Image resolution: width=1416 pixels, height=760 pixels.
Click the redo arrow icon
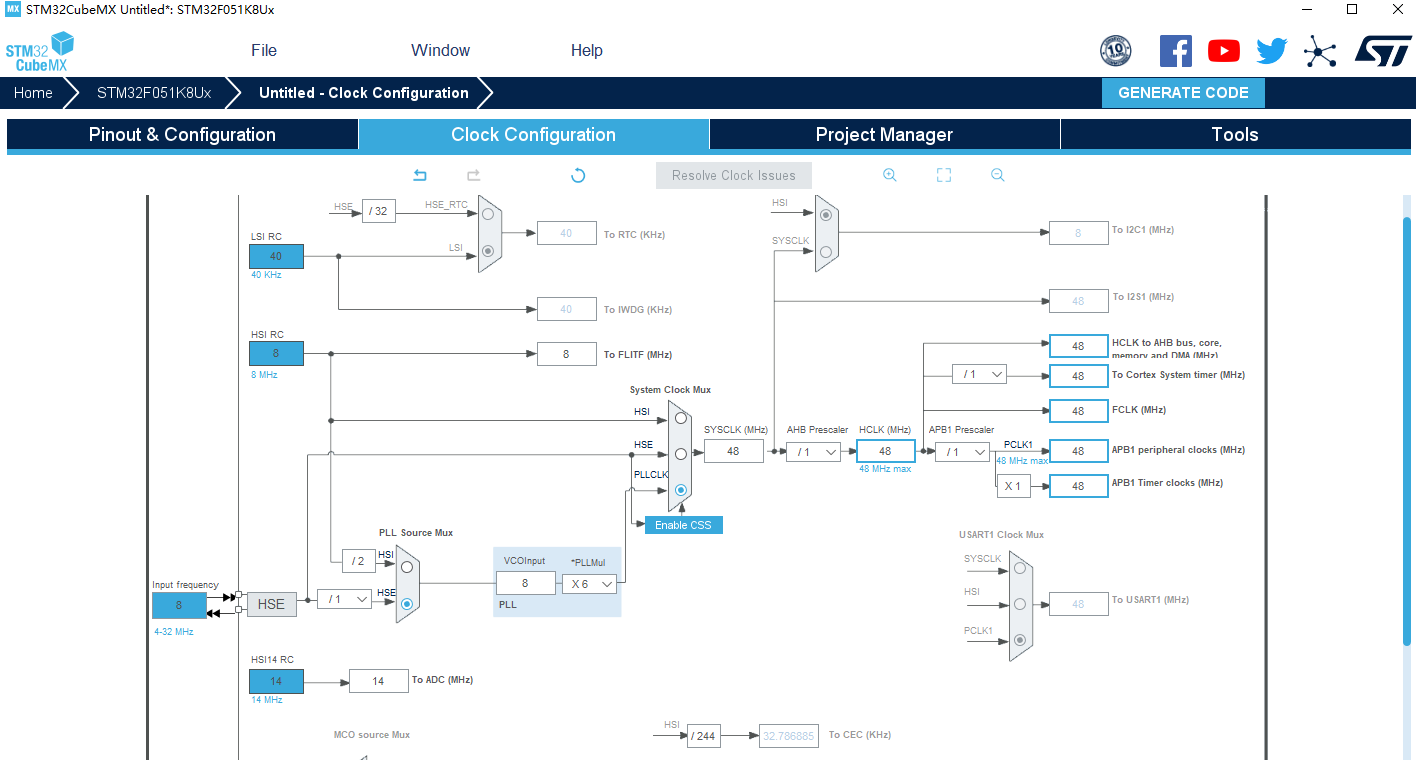pos(474,175)
